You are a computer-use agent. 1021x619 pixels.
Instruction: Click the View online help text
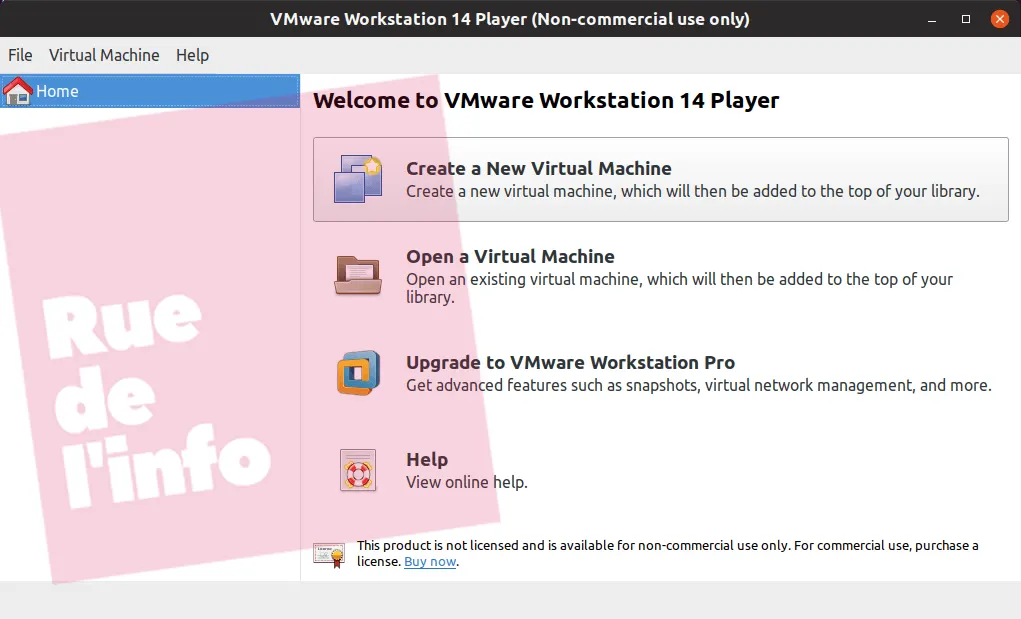[467, 482]
